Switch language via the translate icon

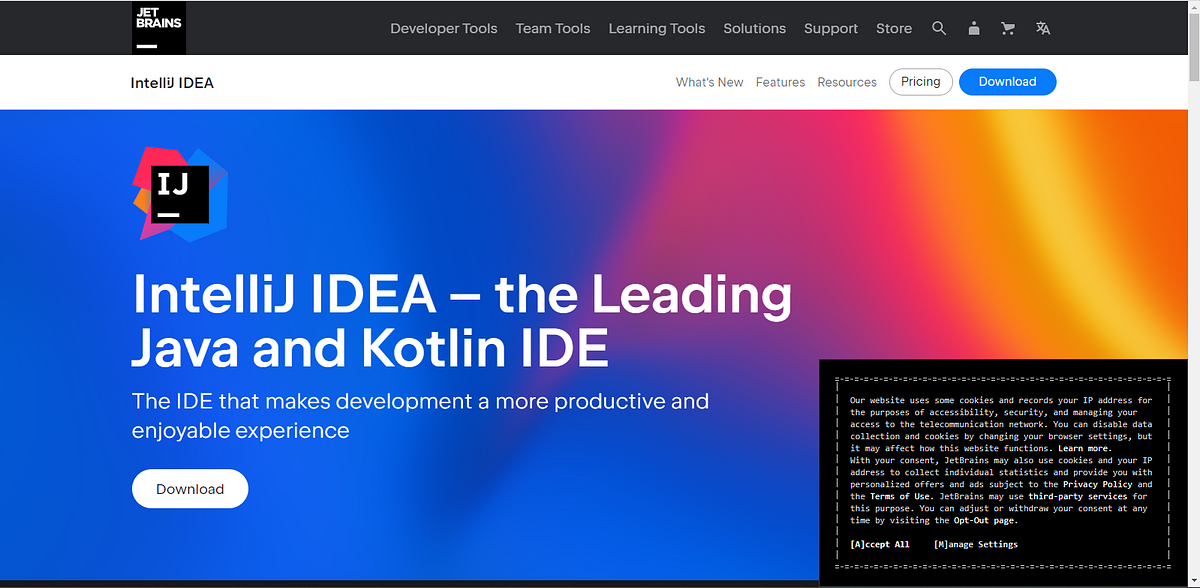point(1042,28)
